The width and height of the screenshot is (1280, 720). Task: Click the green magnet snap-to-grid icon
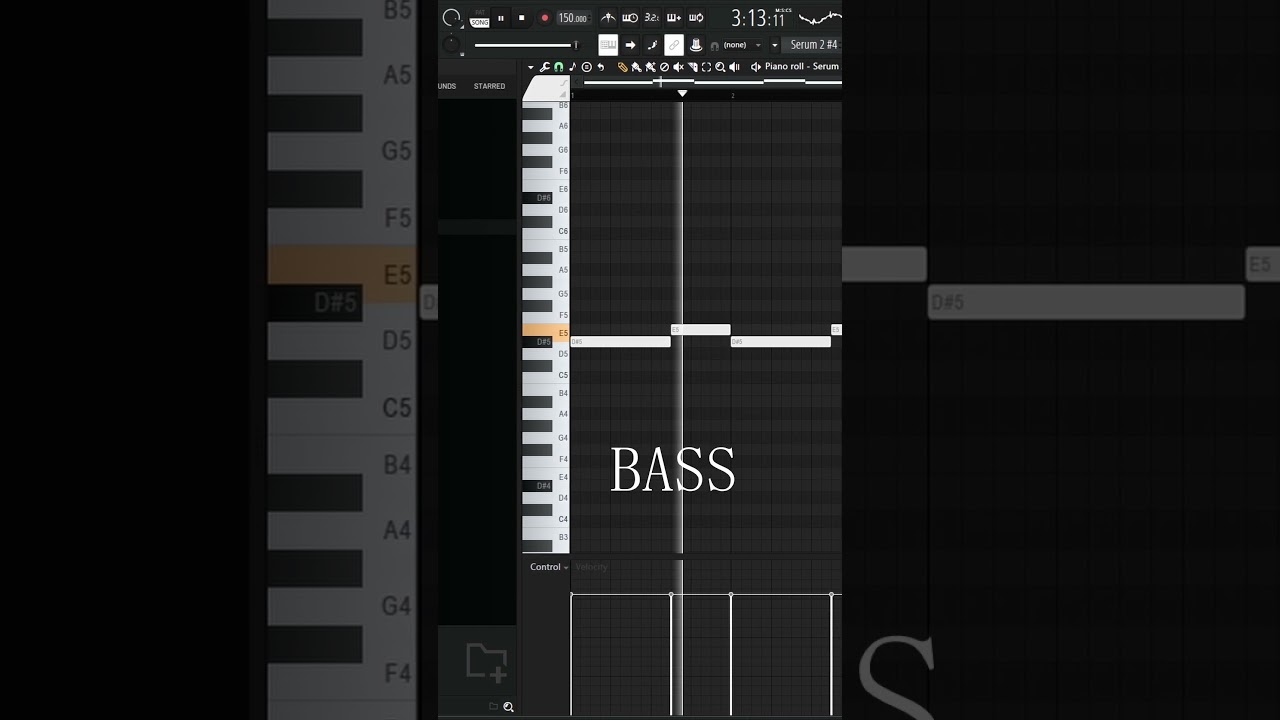coord(559,67)
